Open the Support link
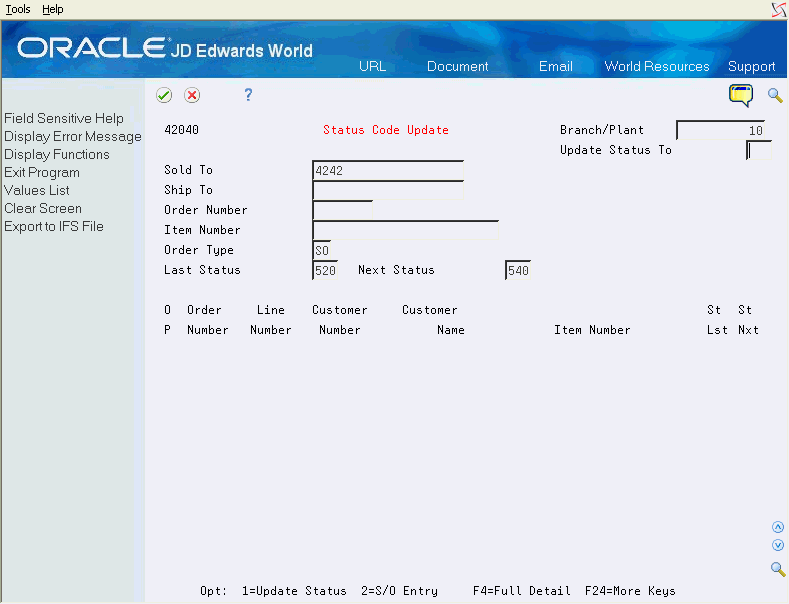 (751, 66)
